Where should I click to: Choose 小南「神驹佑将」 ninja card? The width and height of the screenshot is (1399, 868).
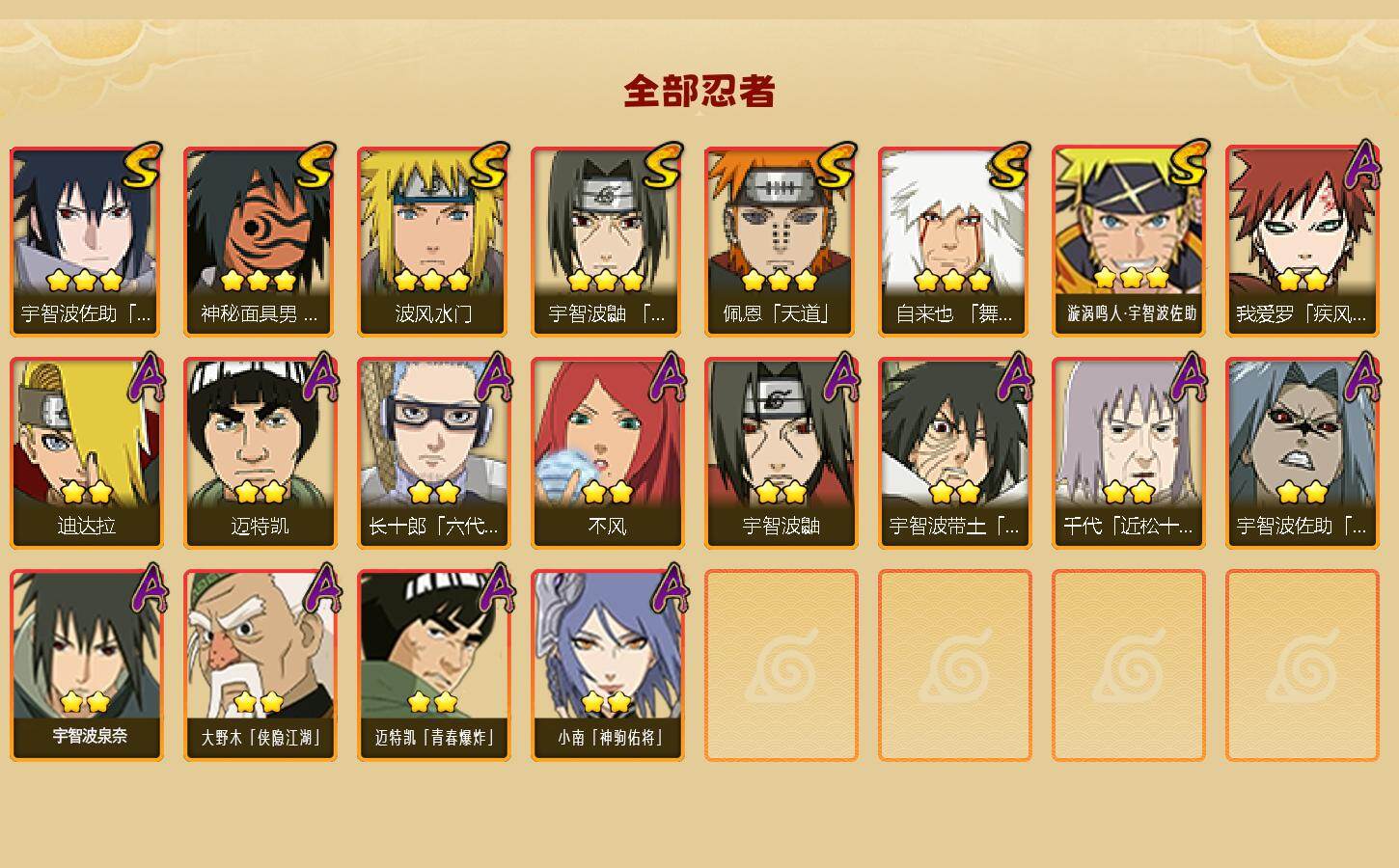click(x=607, y=665)
